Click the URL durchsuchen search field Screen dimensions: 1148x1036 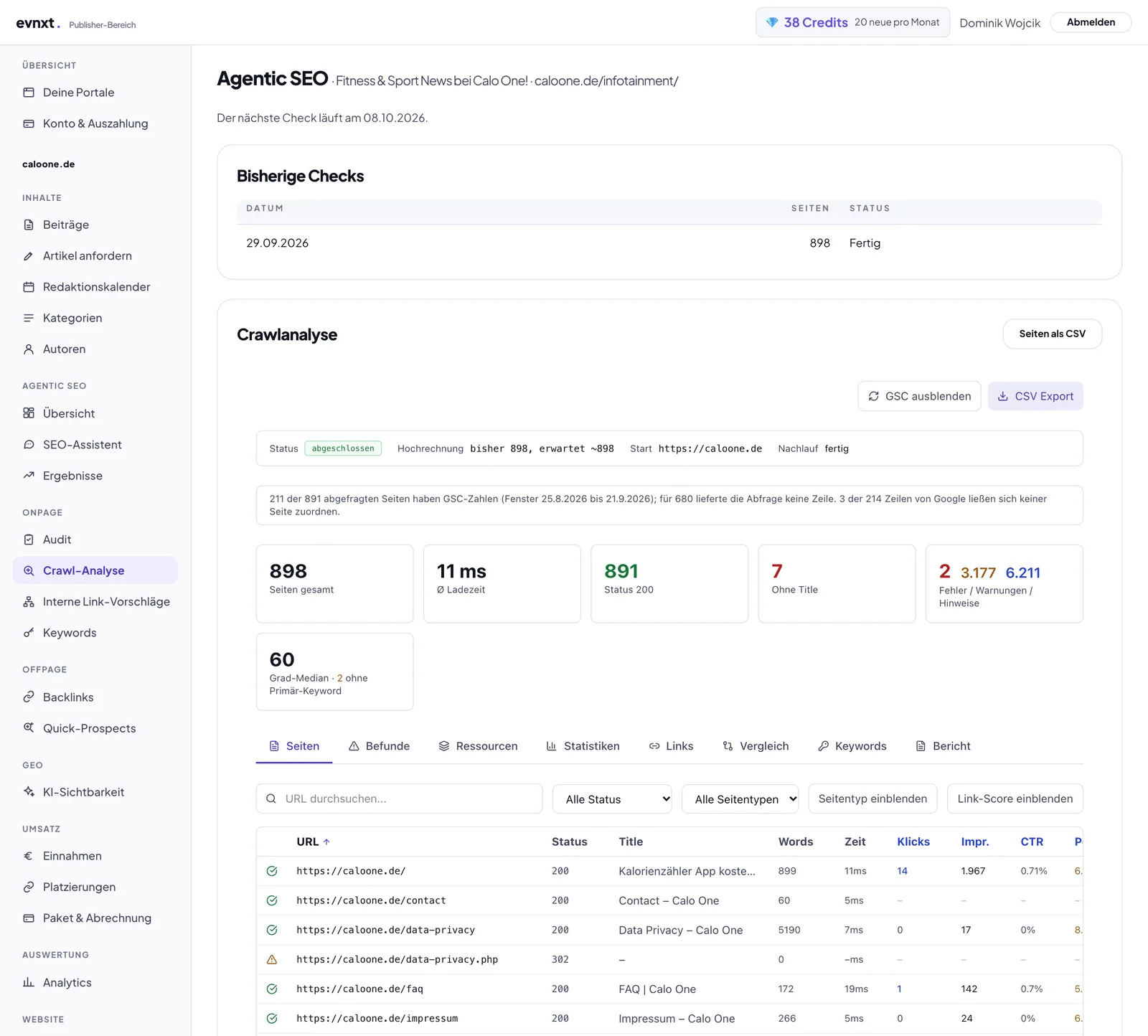coord(399,799)
